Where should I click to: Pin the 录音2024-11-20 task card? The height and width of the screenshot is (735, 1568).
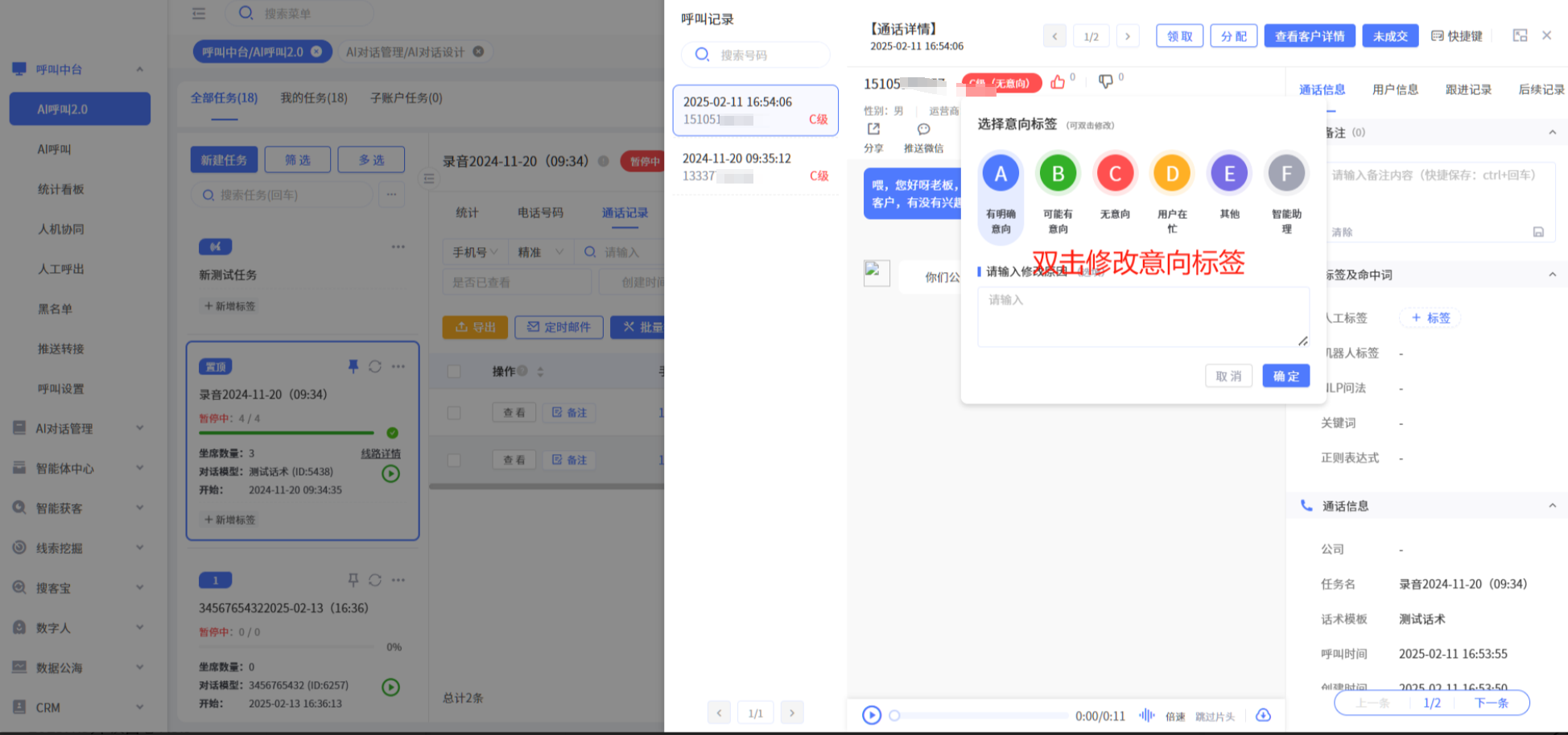353,366
